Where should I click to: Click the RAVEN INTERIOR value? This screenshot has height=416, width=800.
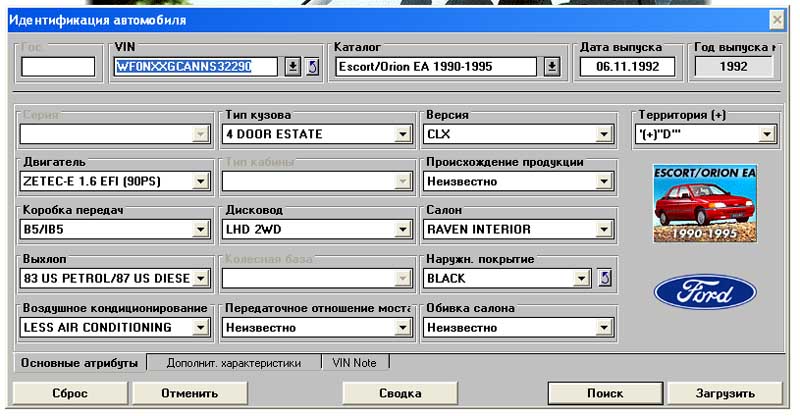tap(479, 229)
